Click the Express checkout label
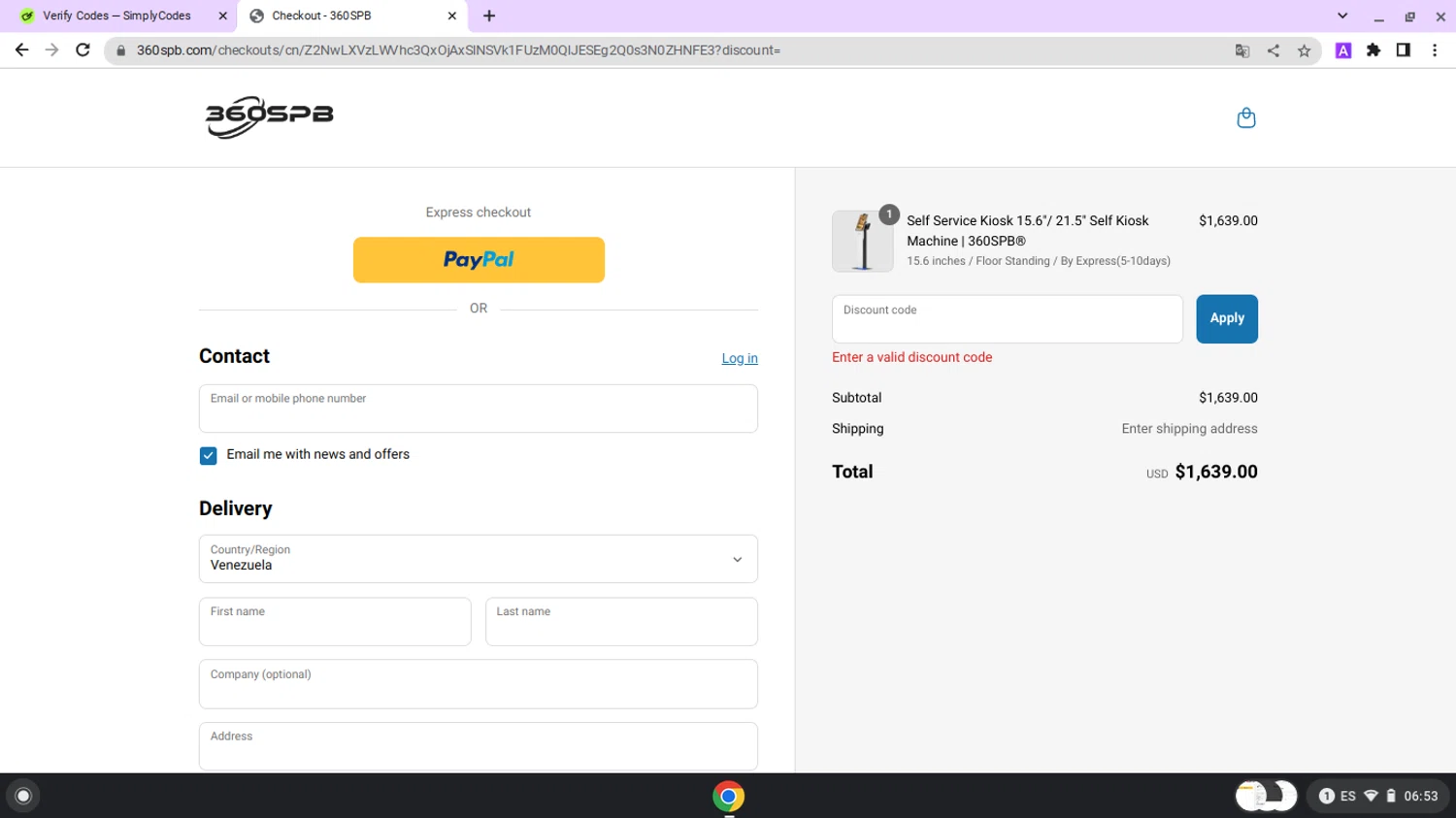The image size is (1456, 818). pyautogui.click(x=479, y=213)
